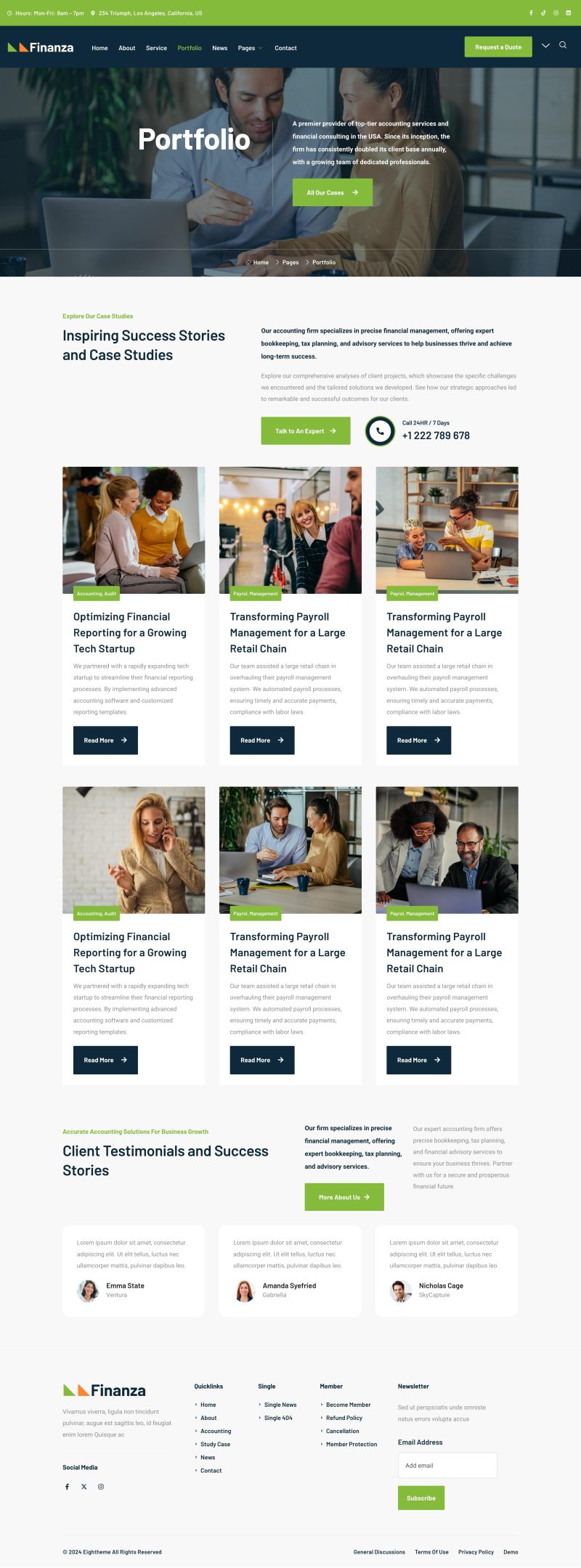Click the Finanza logo in header
The height and width of the screenshot is (1568, 581).
tap(41, 47)
